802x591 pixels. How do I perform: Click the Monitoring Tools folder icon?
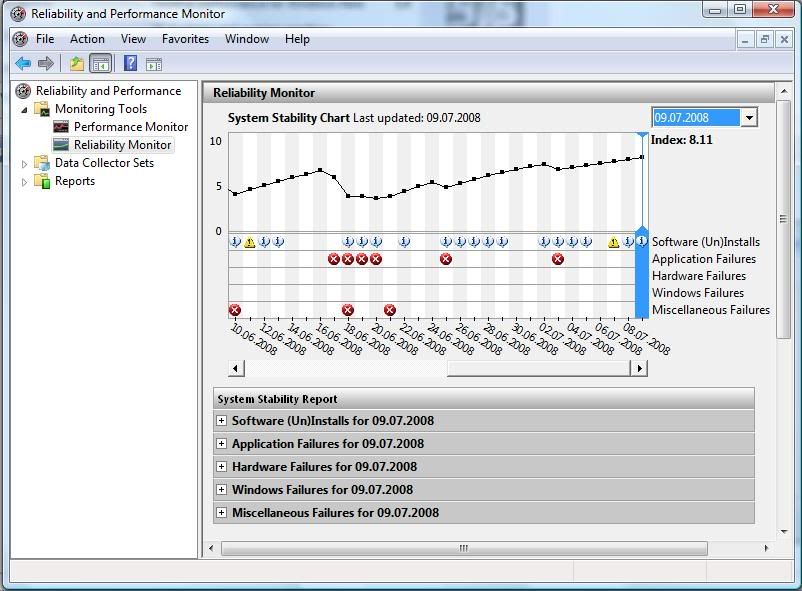pos(42,108)
